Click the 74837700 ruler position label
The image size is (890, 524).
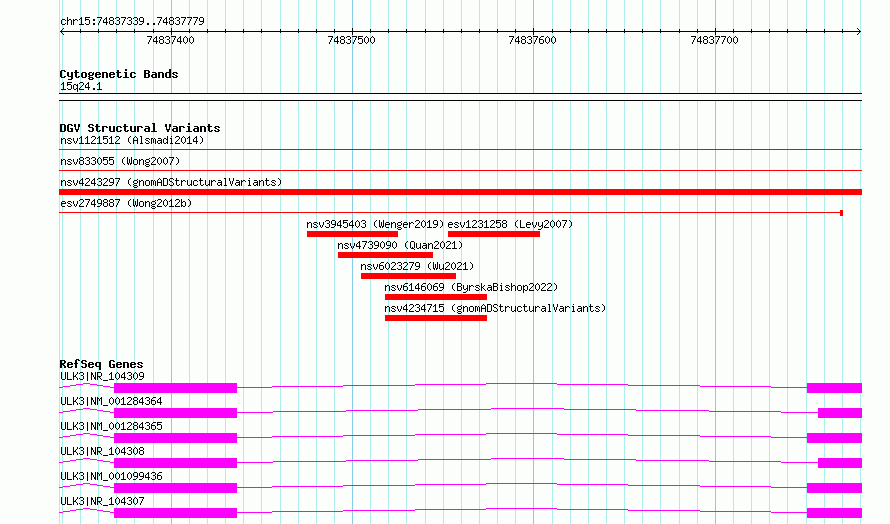714,40
